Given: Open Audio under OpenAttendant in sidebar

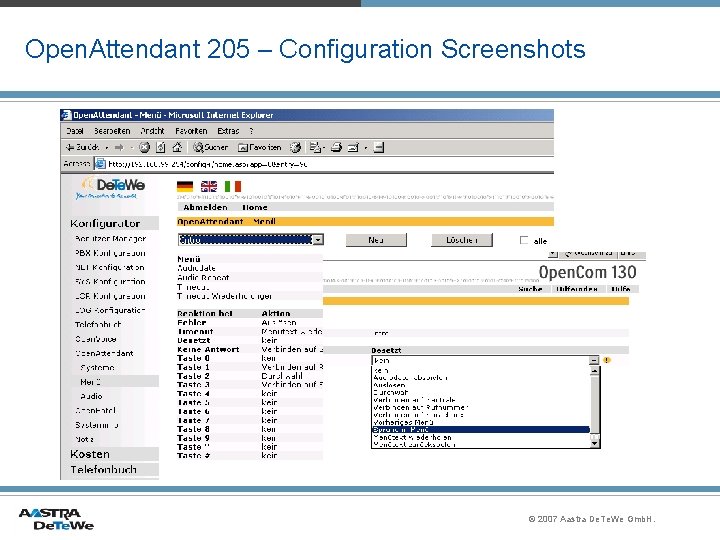Looking at the screenshot, I should pos(91,396).
